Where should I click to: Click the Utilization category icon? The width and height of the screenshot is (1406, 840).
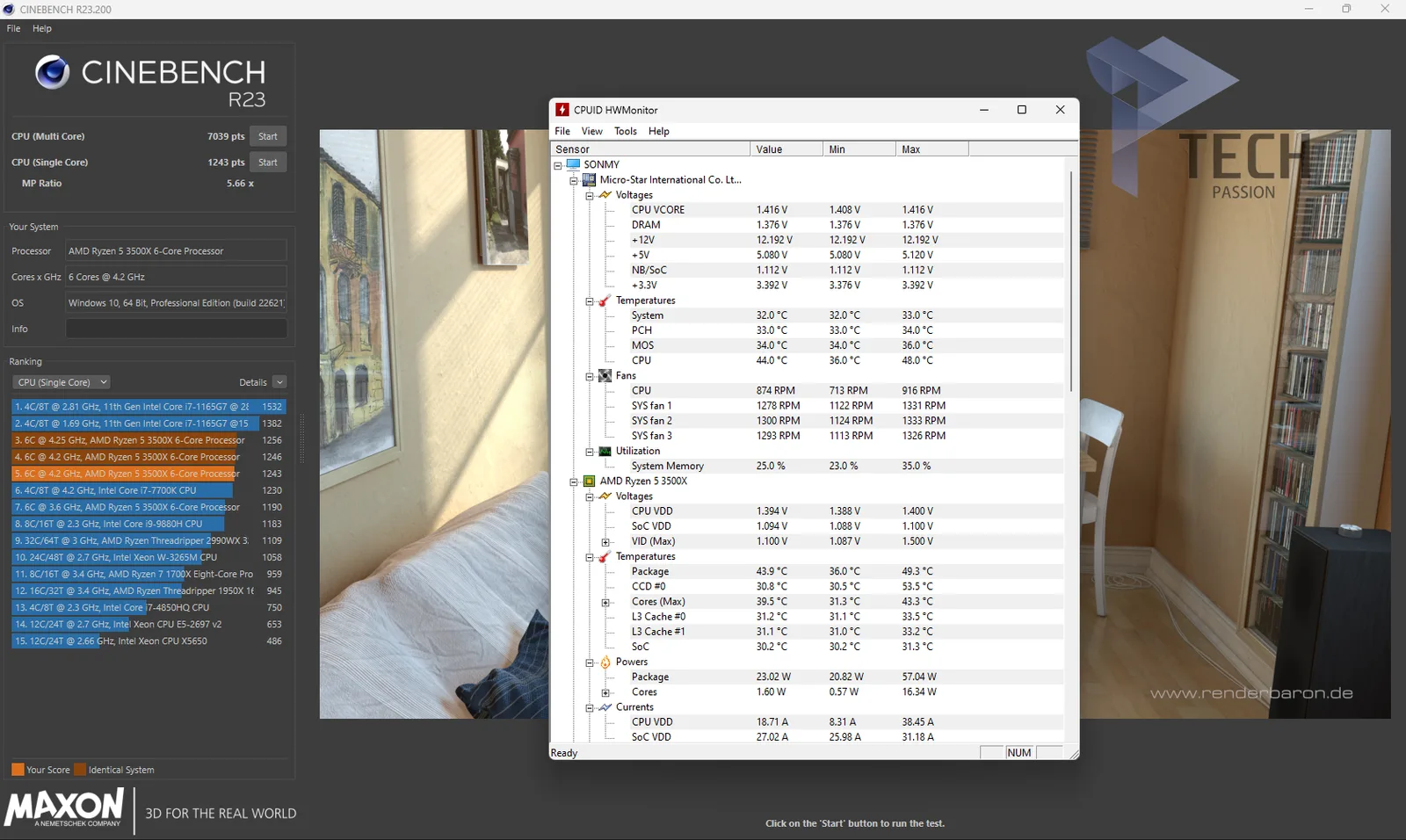(x=605, y=451)
